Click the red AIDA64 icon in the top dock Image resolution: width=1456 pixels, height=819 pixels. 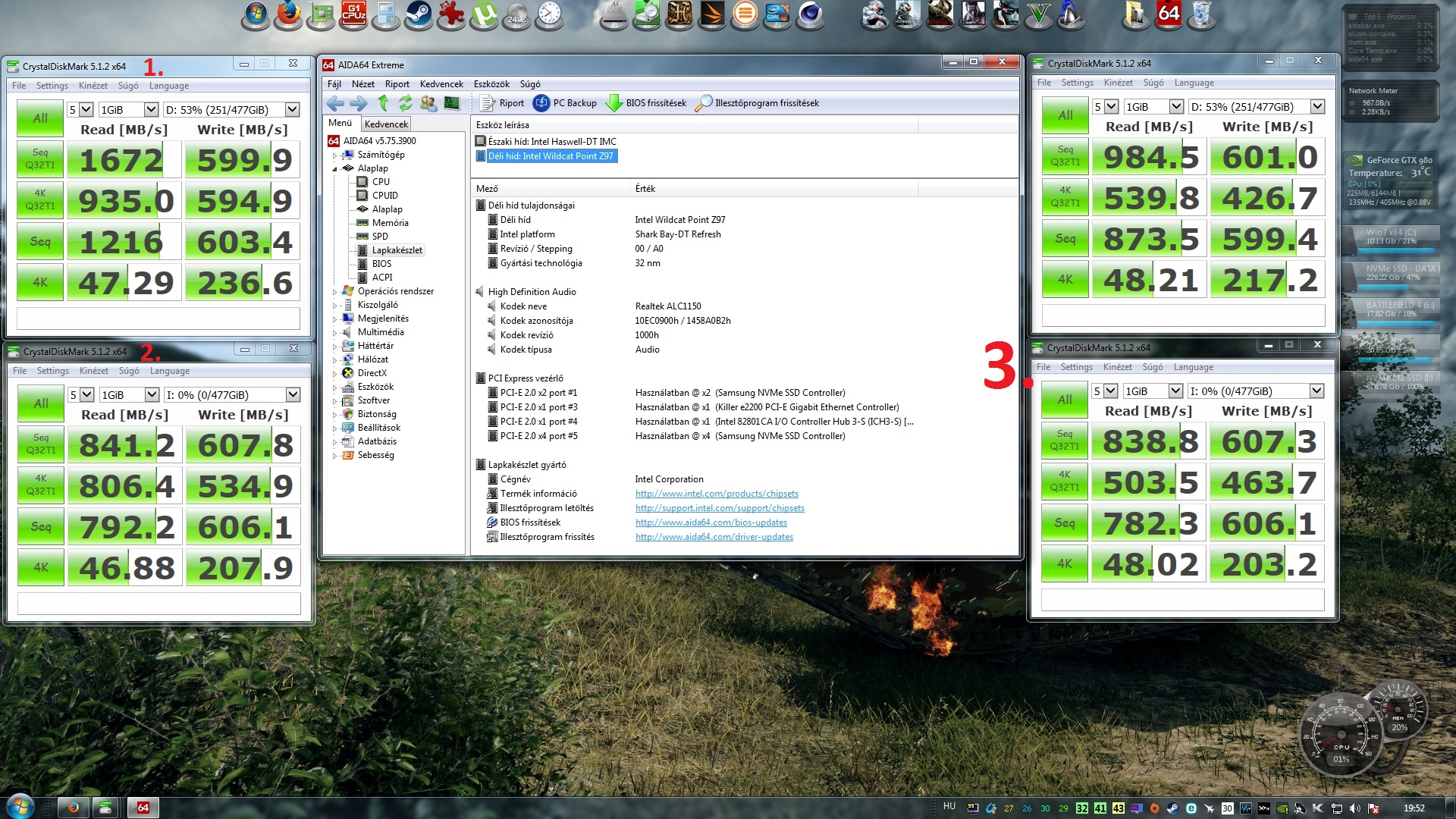1169,15
